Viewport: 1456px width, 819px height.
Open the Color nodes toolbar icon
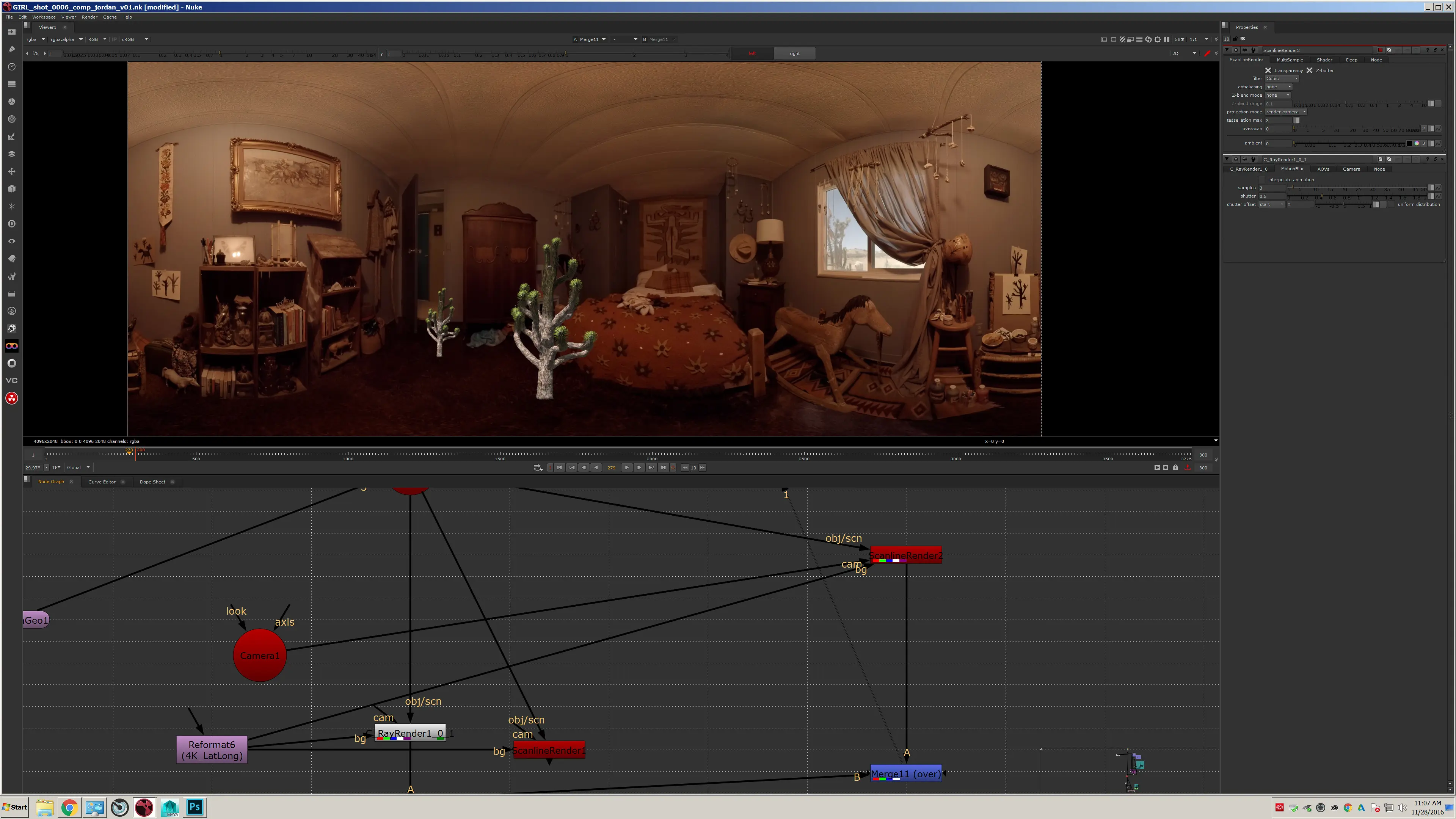tap(11, 102)
